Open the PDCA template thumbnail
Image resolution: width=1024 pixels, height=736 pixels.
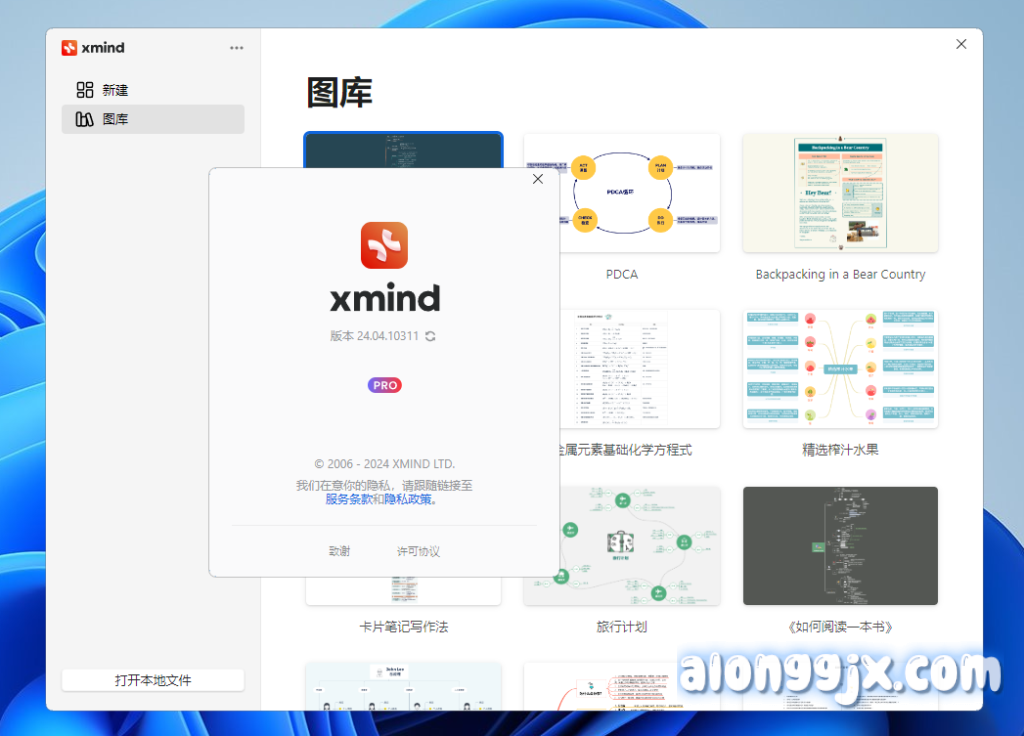click(621, 193)
